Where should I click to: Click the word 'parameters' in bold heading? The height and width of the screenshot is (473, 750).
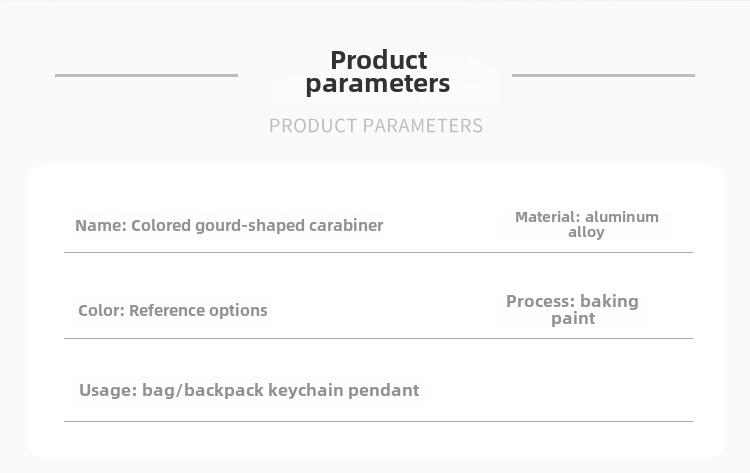tap(378, 84)
